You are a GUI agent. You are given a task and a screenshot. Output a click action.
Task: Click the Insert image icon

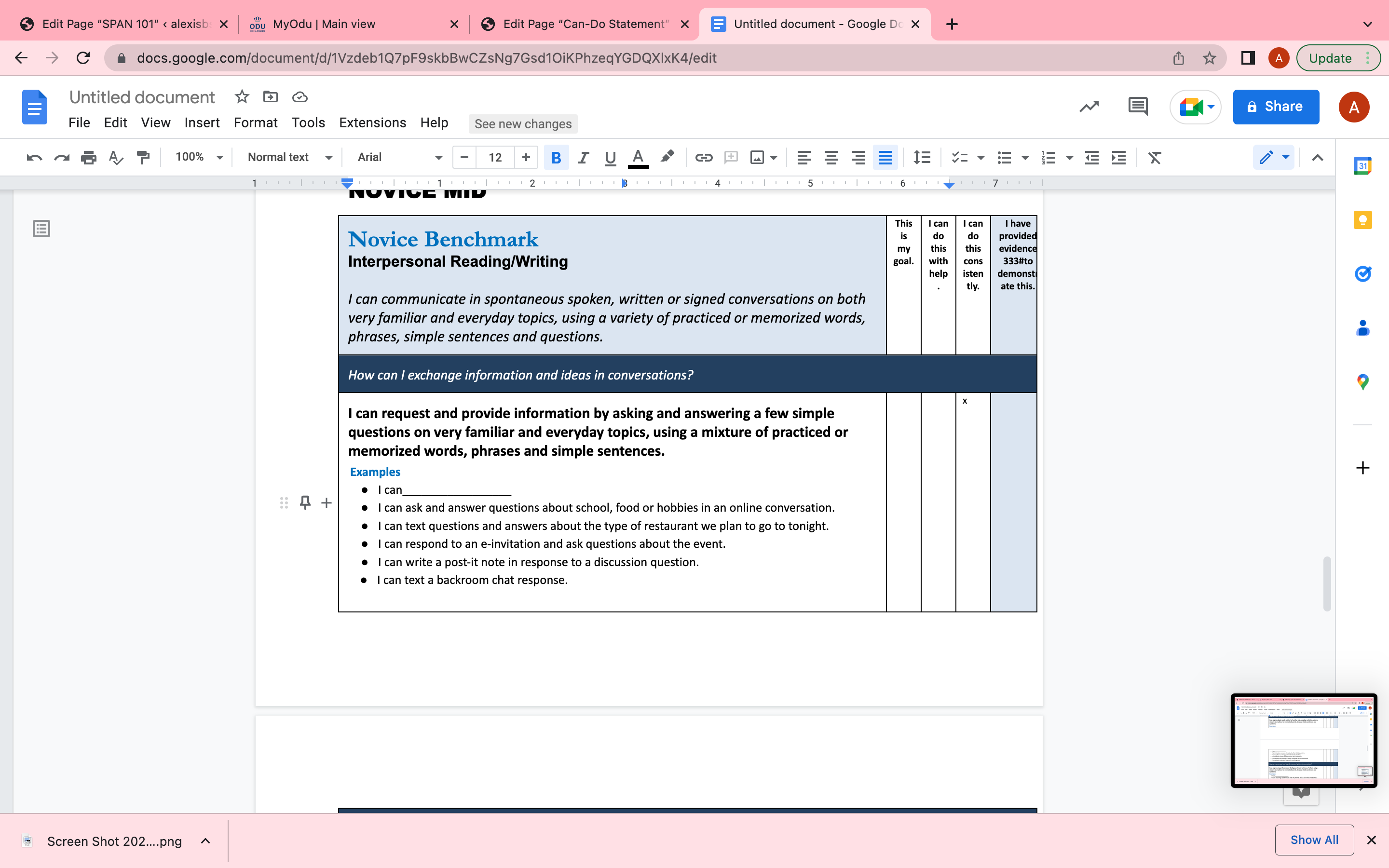coord(757,157)
